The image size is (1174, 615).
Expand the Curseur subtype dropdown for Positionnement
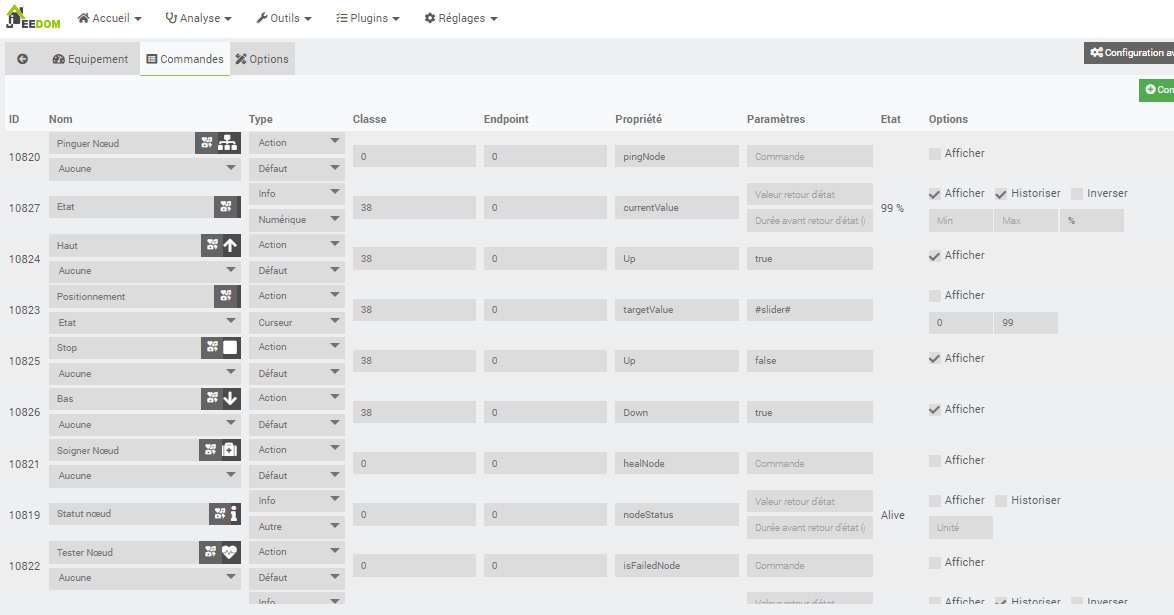[x=296, y=323]
